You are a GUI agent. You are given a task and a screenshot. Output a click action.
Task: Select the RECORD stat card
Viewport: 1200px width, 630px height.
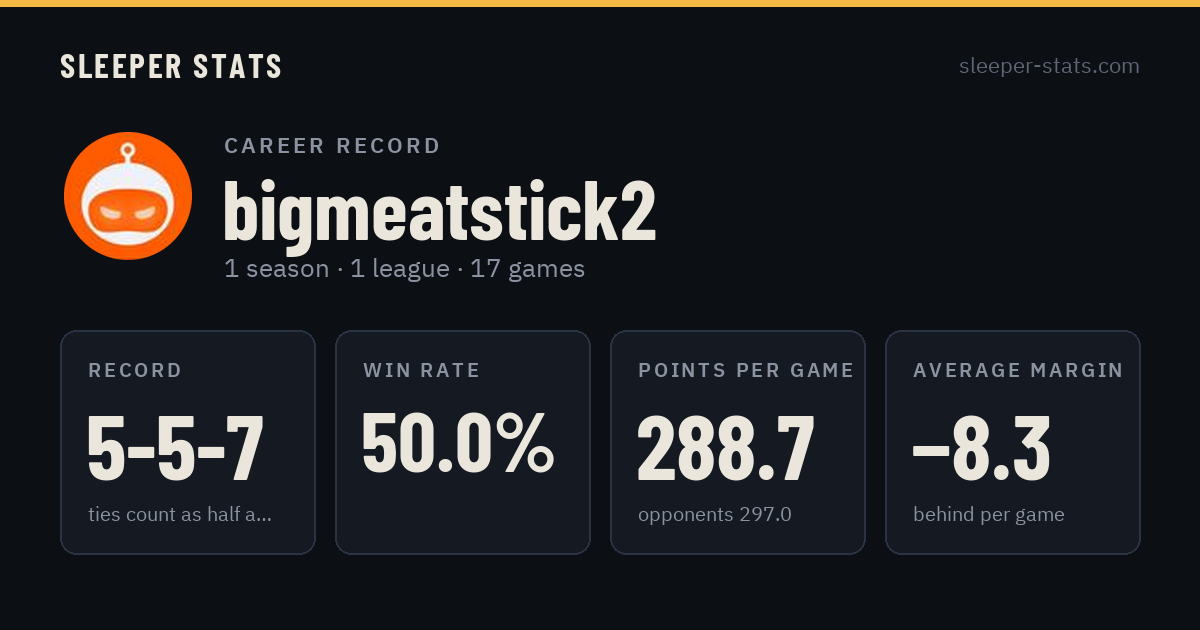188,442
